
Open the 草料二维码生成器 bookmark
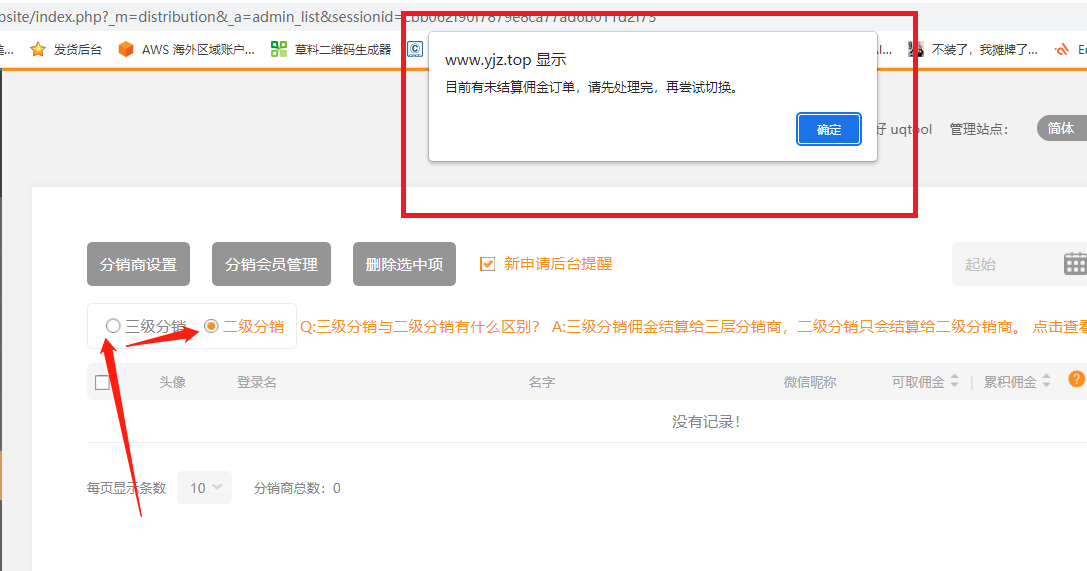click(332, 49)
